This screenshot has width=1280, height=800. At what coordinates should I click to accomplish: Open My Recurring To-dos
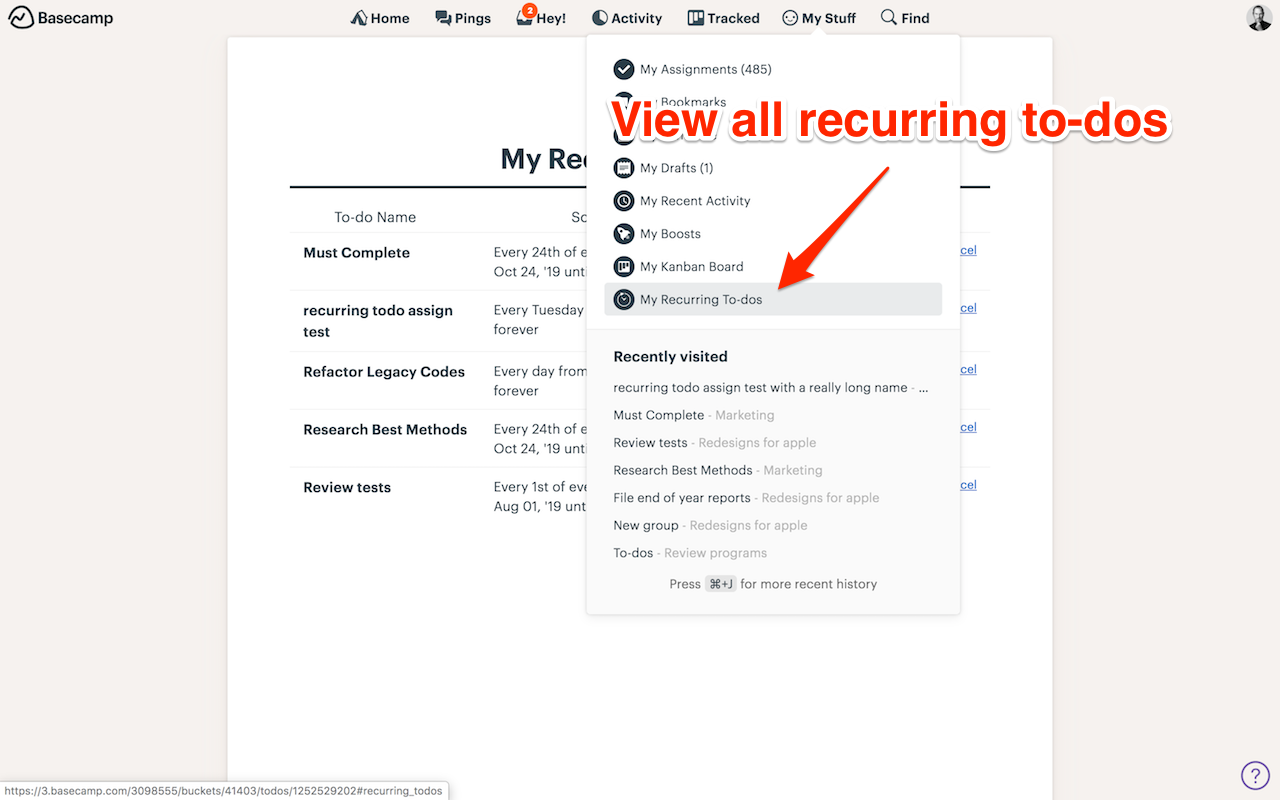773,300
